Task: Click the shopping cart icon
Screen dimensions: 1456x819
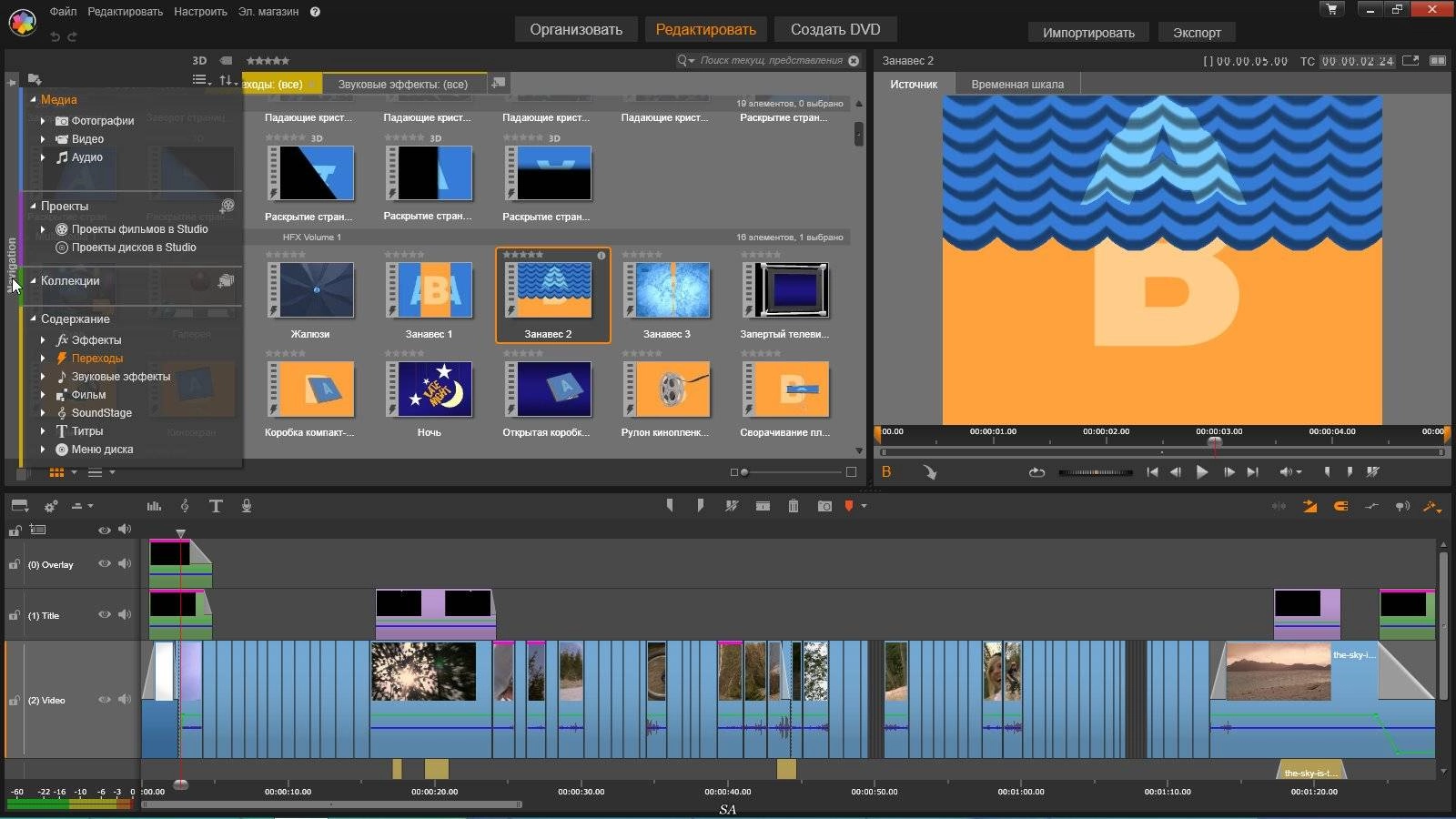Action: coord(1332,9)
